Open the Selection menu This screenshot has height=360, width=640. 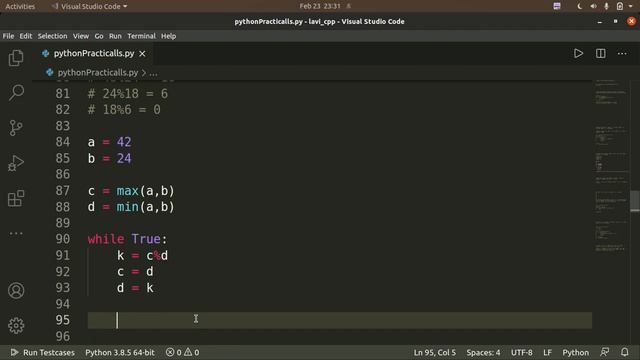(52, 36)
